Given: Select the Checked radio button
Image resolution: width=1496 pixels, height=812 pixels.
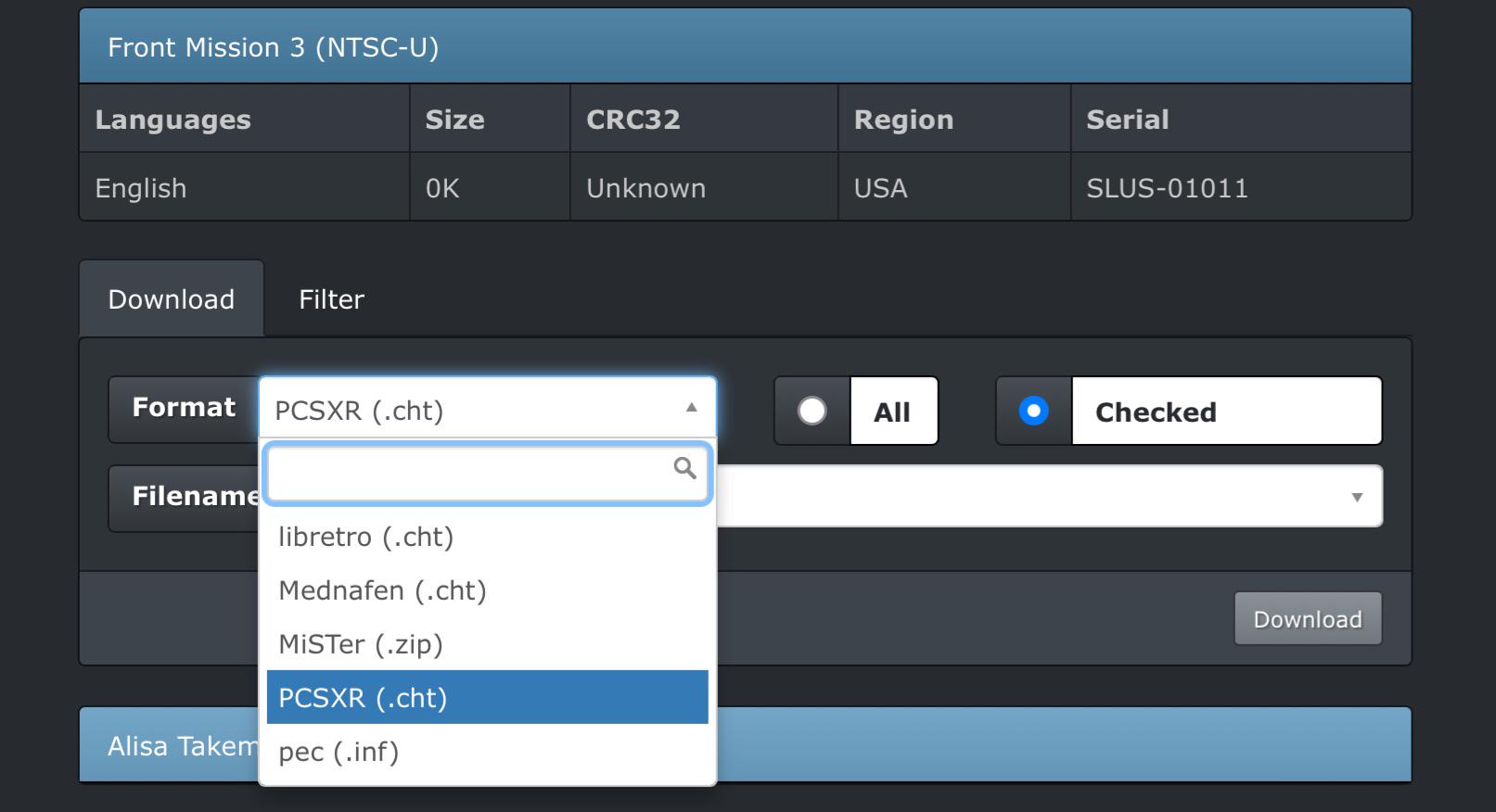Looking at the screenshot, I should pos(1033,411).
